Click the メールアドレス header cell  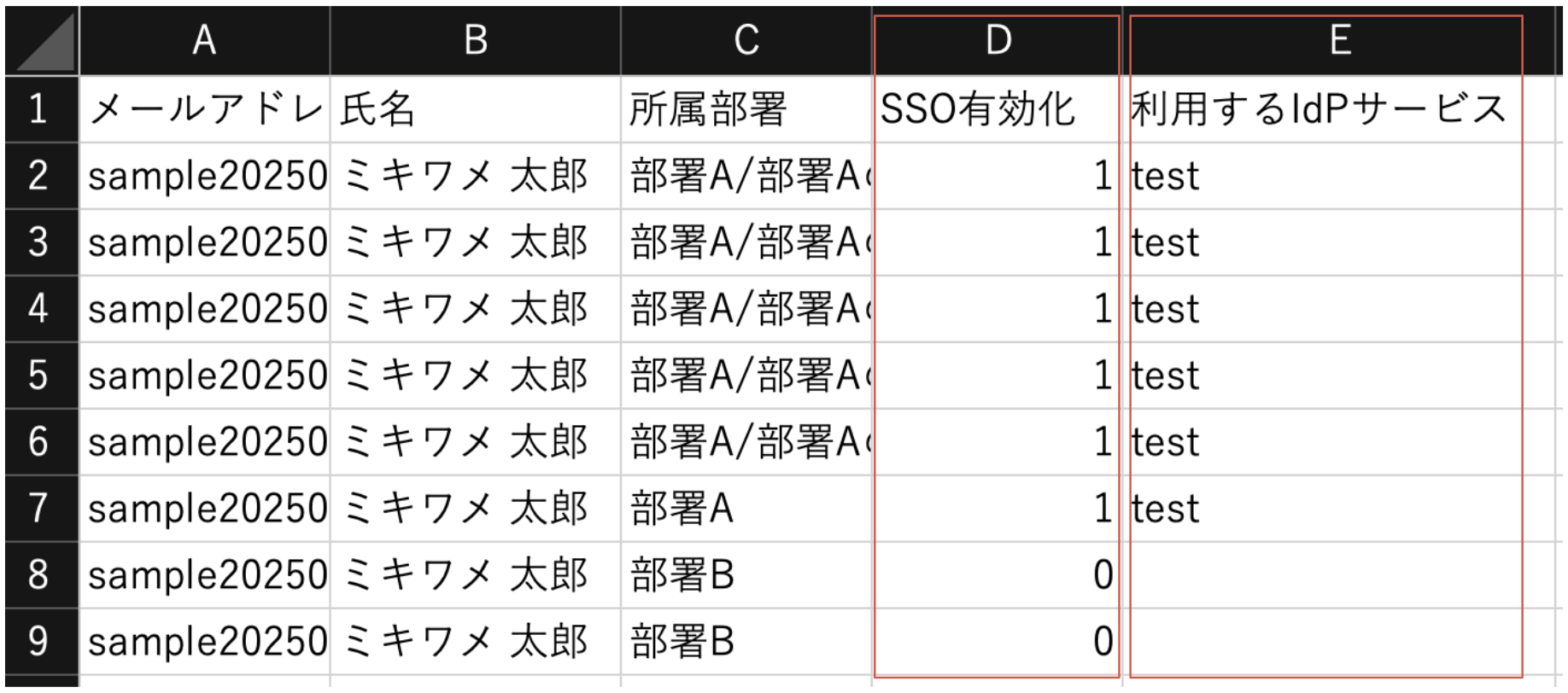point(205,109)
